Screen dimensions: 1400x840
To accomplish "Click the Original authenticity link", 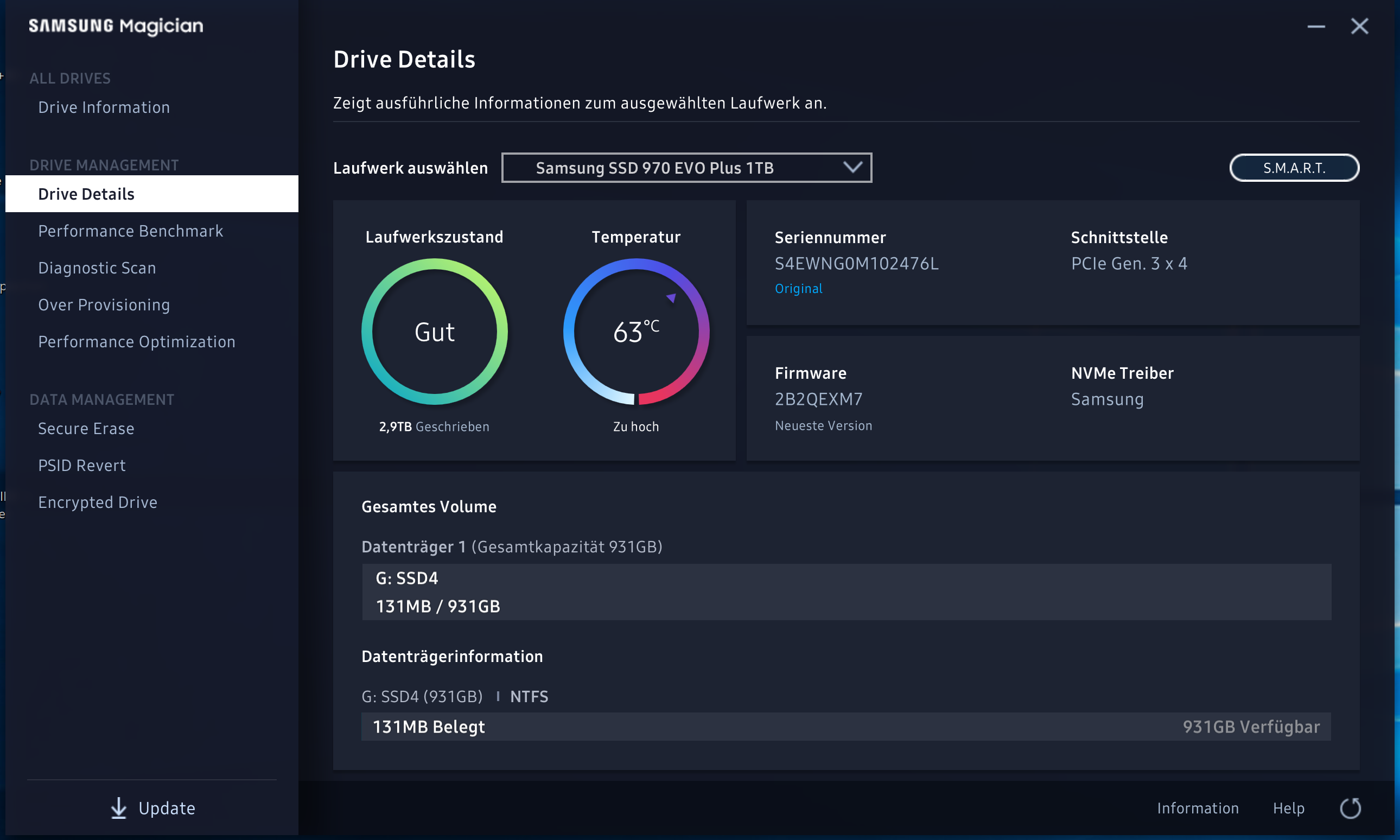I will point(798,289).
